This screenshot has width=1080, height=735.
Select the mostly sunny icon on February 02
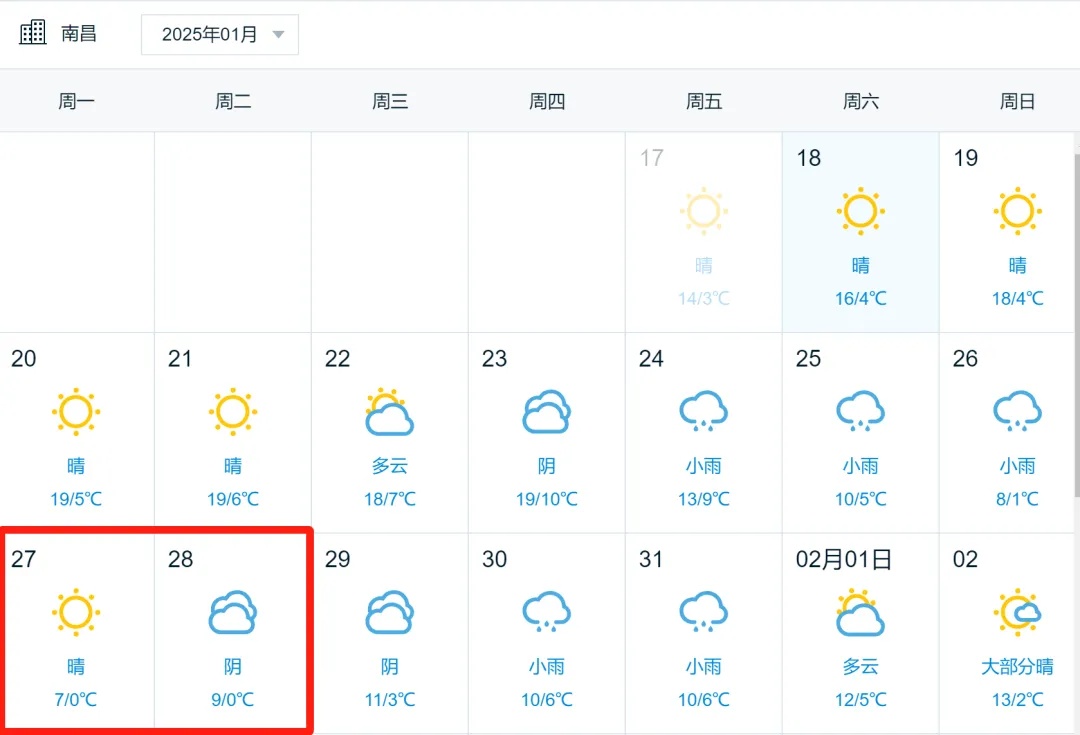pyautogui.click(x=1017, y=612)
